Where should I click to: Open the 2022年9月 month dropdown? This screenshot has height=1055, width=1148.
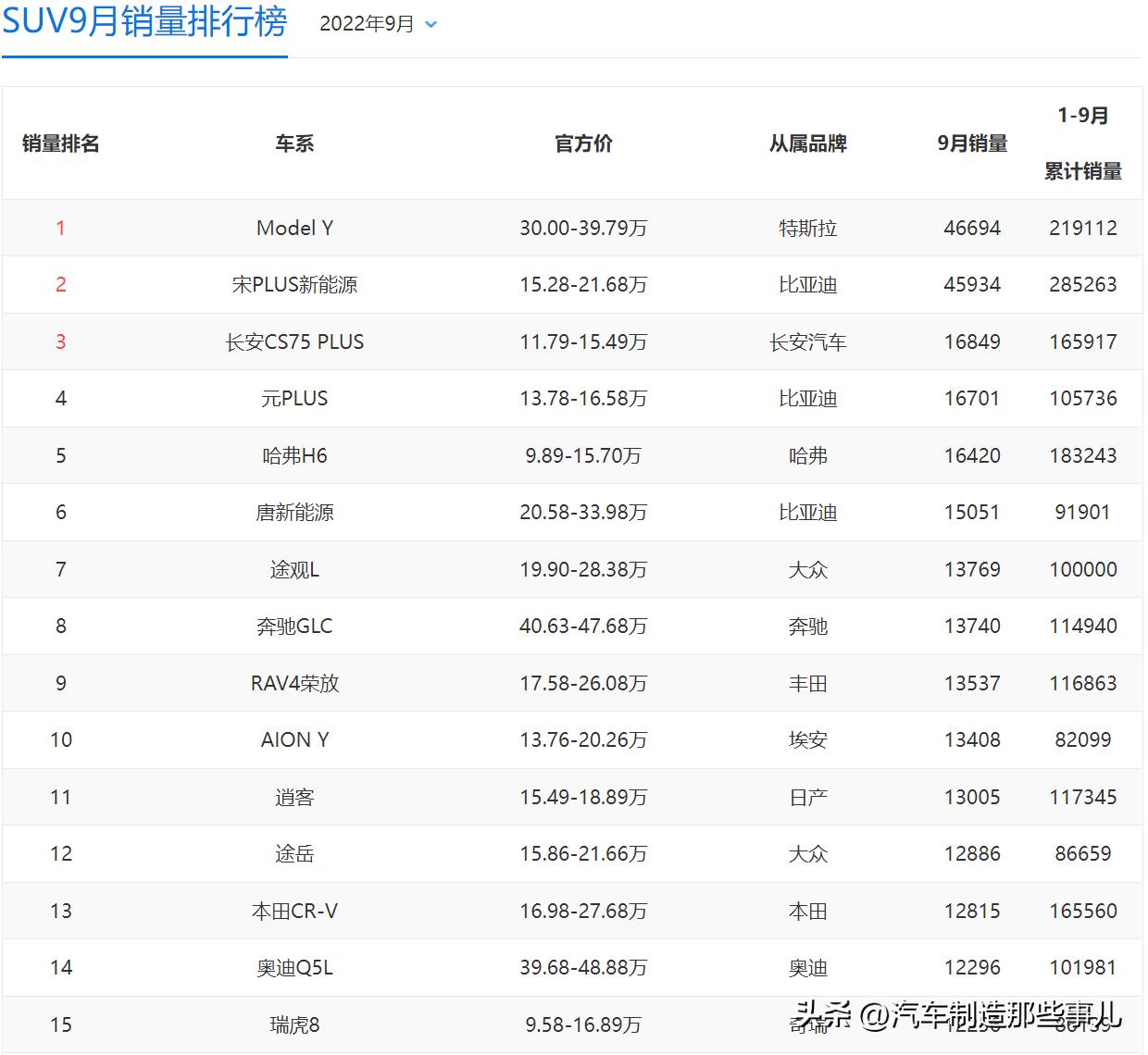374,23
